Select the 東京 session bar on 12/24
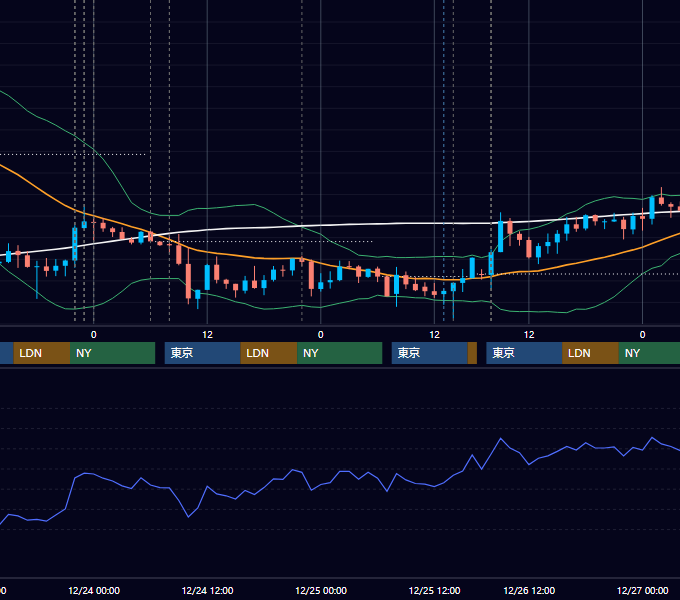680x600 pixels. (203, 353)
